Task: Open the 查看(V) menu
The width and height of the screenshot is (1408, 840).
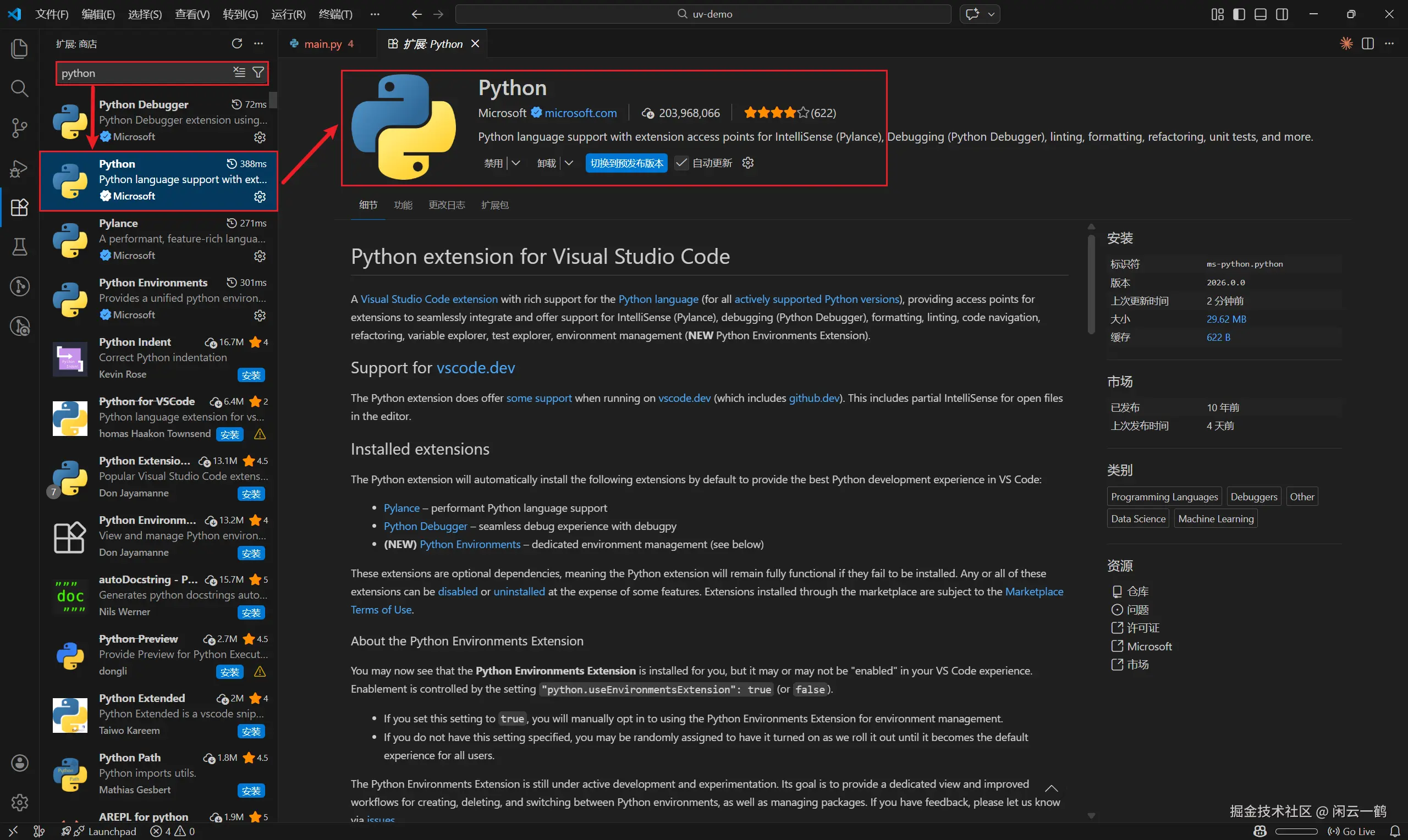Action: [193, 14]
